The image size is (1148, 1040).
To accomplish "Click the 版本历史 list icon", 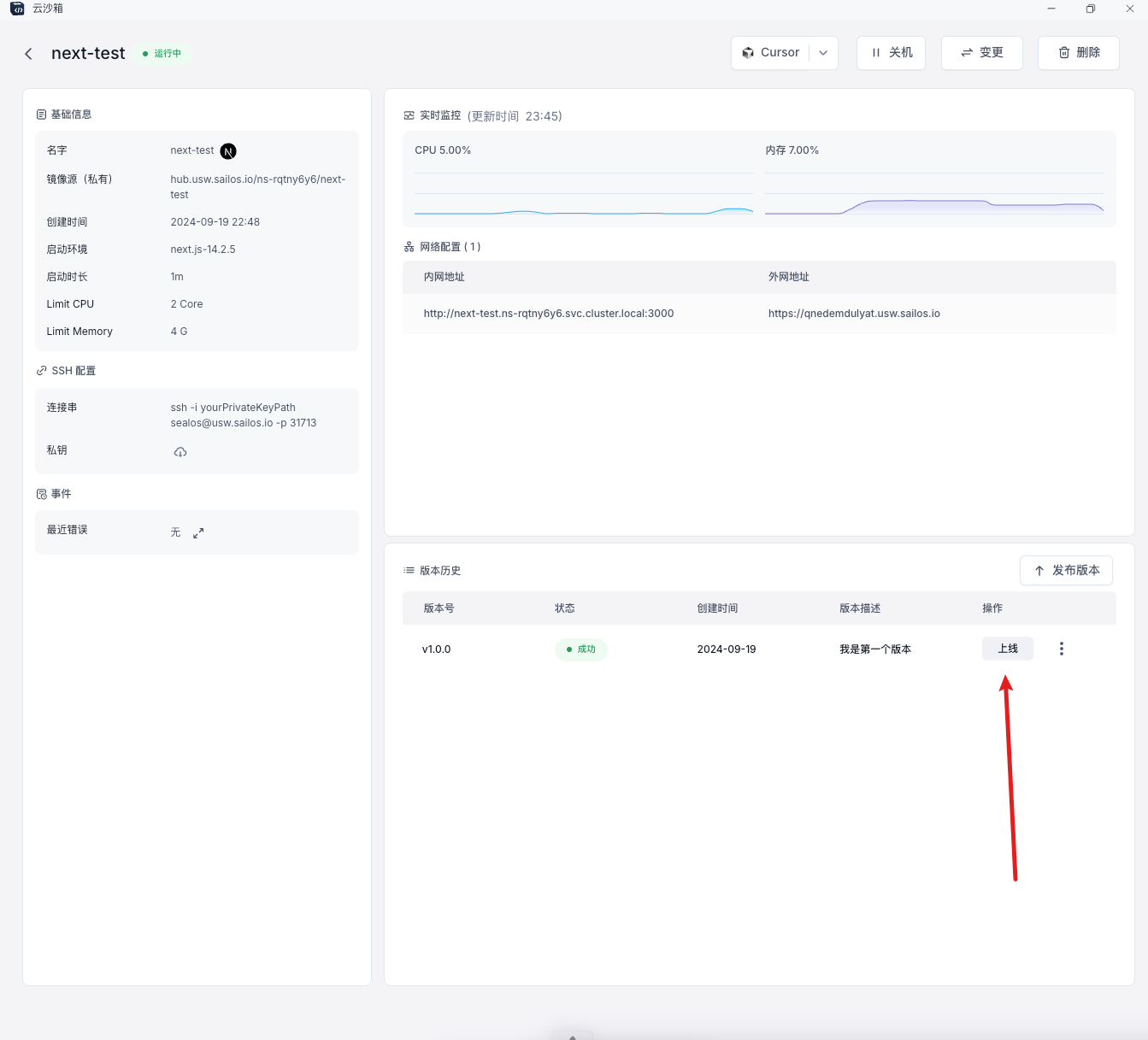I will click(409, 570).
